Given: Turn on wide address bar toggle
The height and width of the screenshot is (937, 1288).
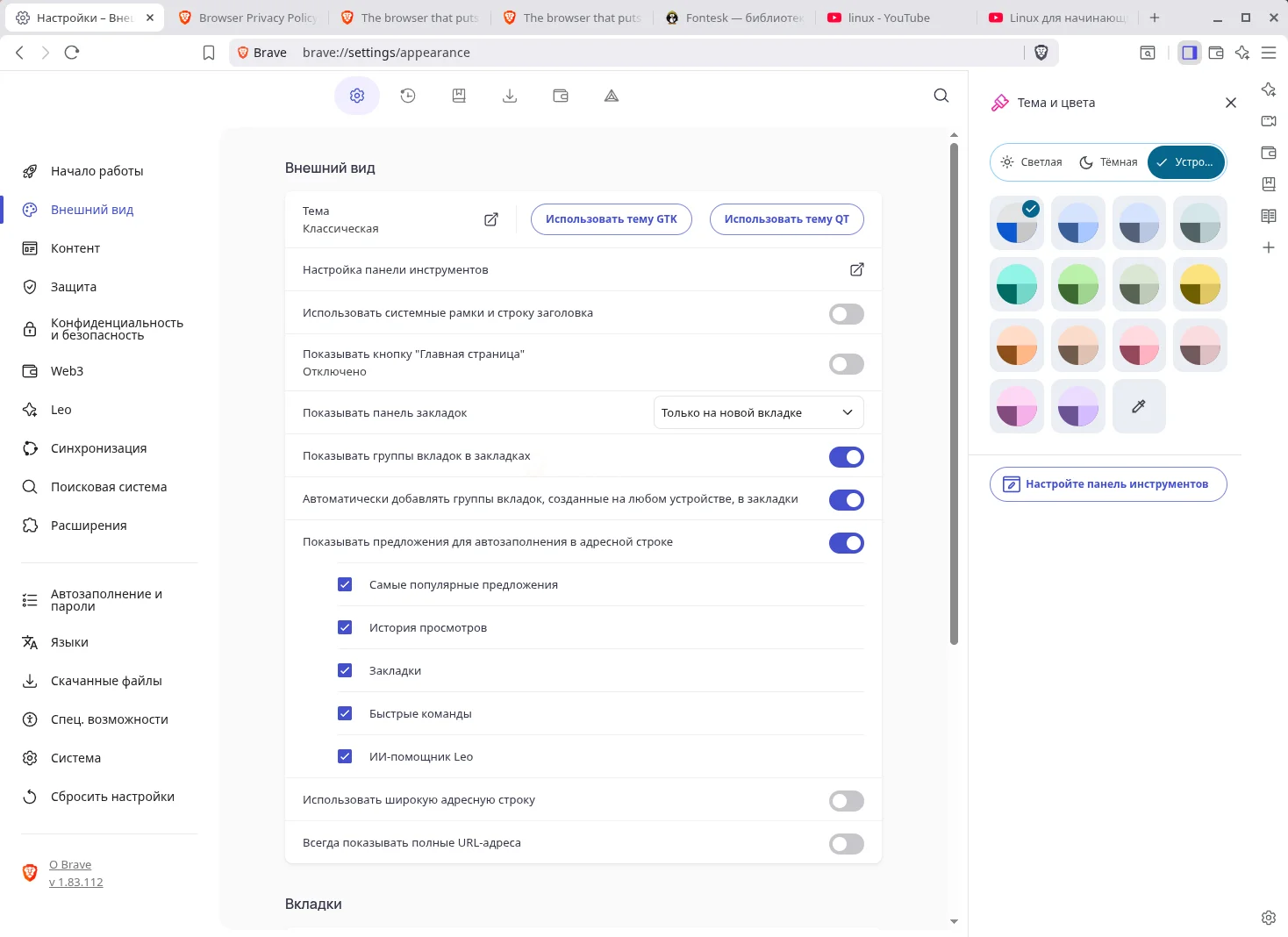Looking at the screenshot, I should (x=846, y=801).
